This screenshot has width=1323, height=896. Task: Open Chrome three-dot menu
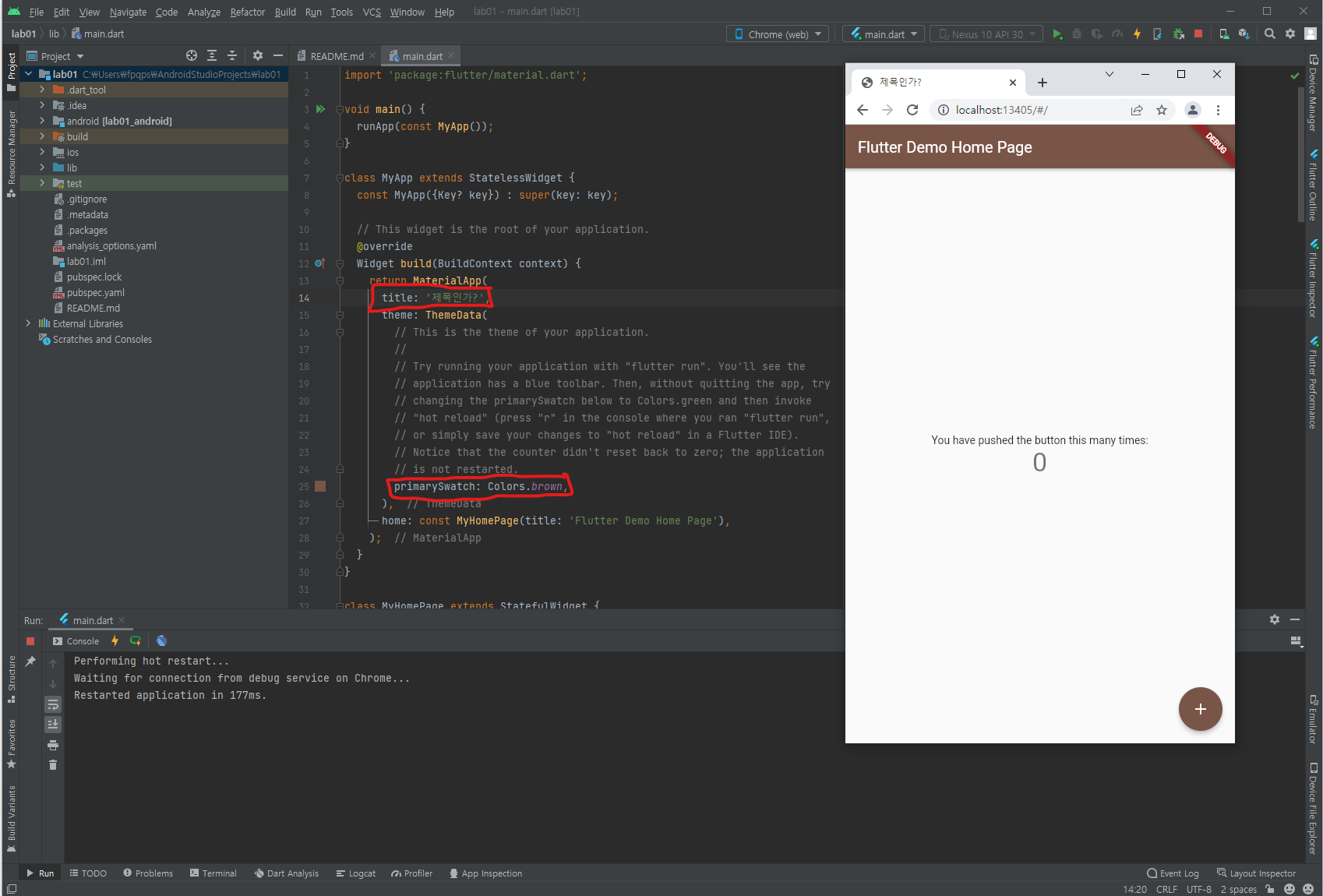coord(1218,110)
